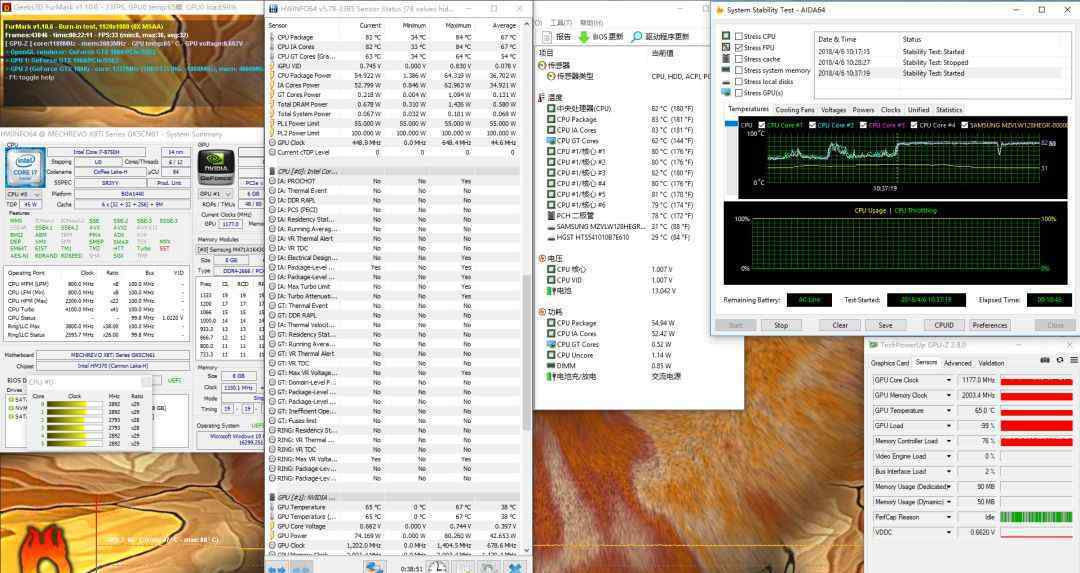The width and height of the screenshot is (1080, 573).
Task: Open Memory Controller Load dropdown
Action: click(x=948, y=441)
